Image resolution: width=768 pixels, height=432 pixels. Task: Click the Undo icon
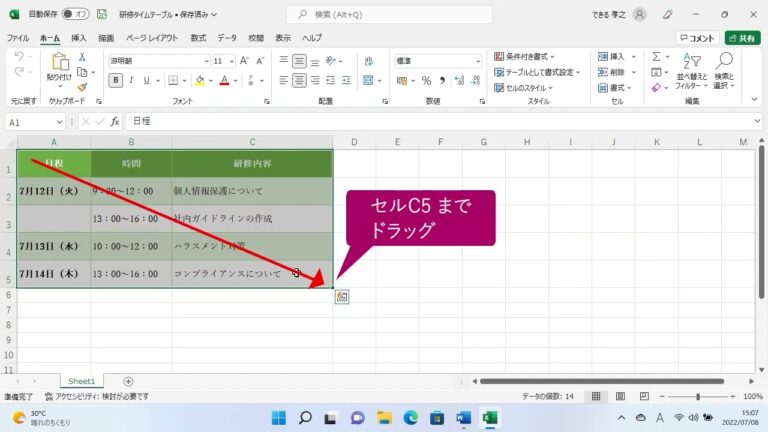(19, 56)
